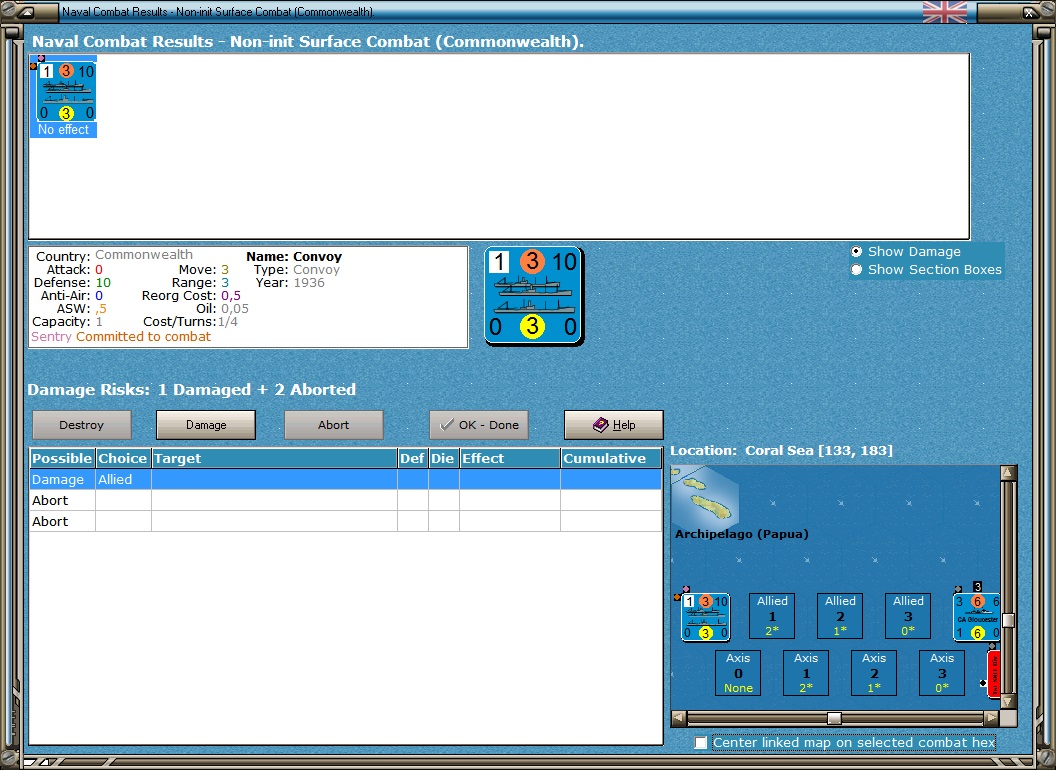Select the Convoy counter on the Coral Sea map
The height and width of the screenshot is (770, 1056).
point(705,616)
